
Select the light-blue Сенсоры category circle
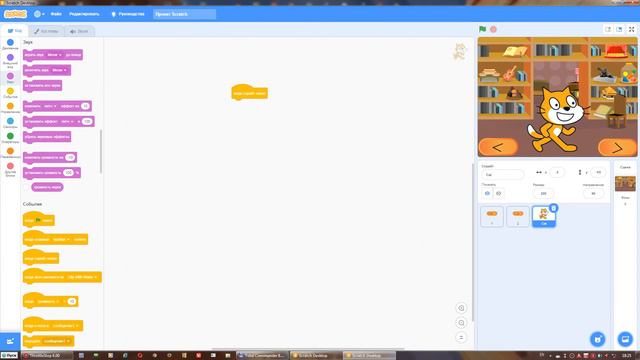(x=10, y=121)
